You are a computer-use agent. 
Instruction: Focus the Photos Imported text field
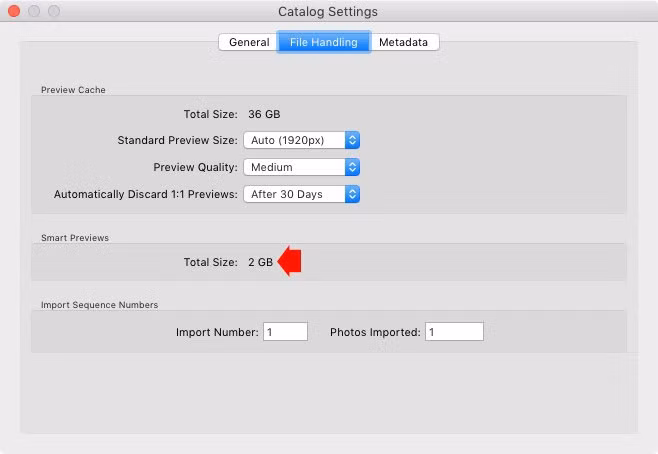pyautogui.click(x=454, y=331)
